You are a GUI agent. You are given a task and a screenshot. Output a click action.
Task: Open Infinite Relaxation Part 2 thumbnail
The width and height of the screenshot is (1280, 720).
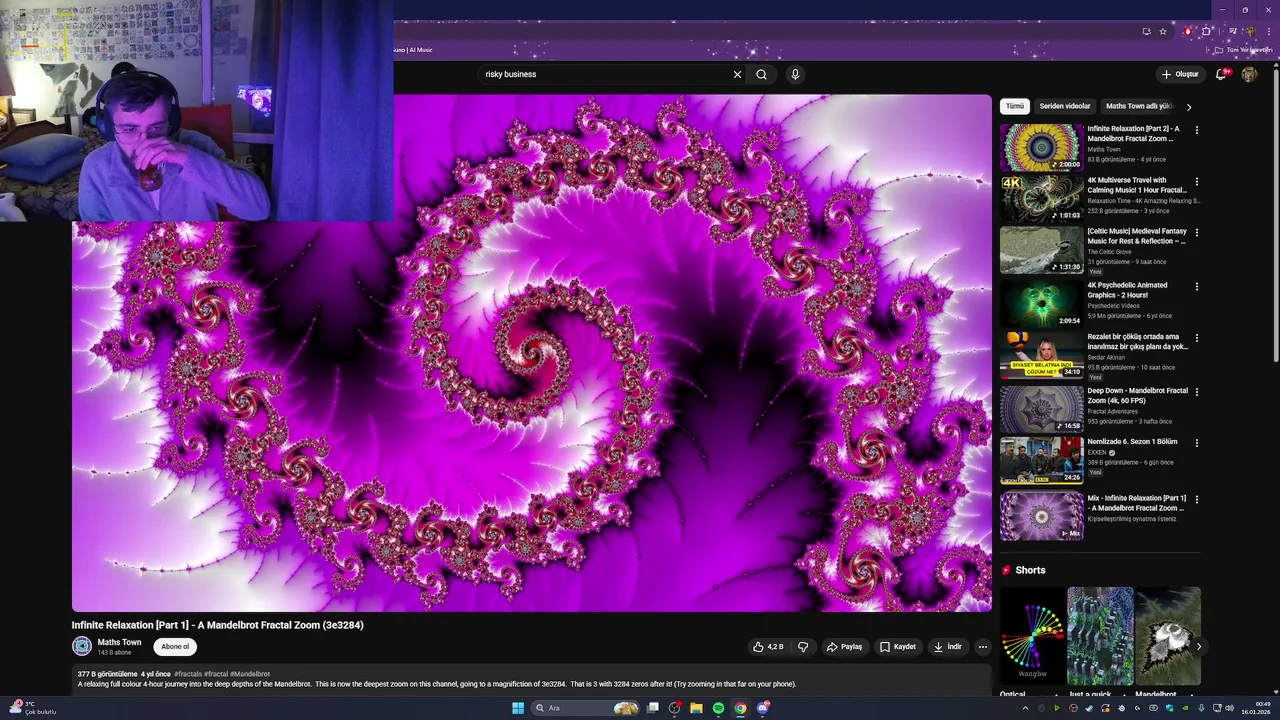click(1041, 147)
